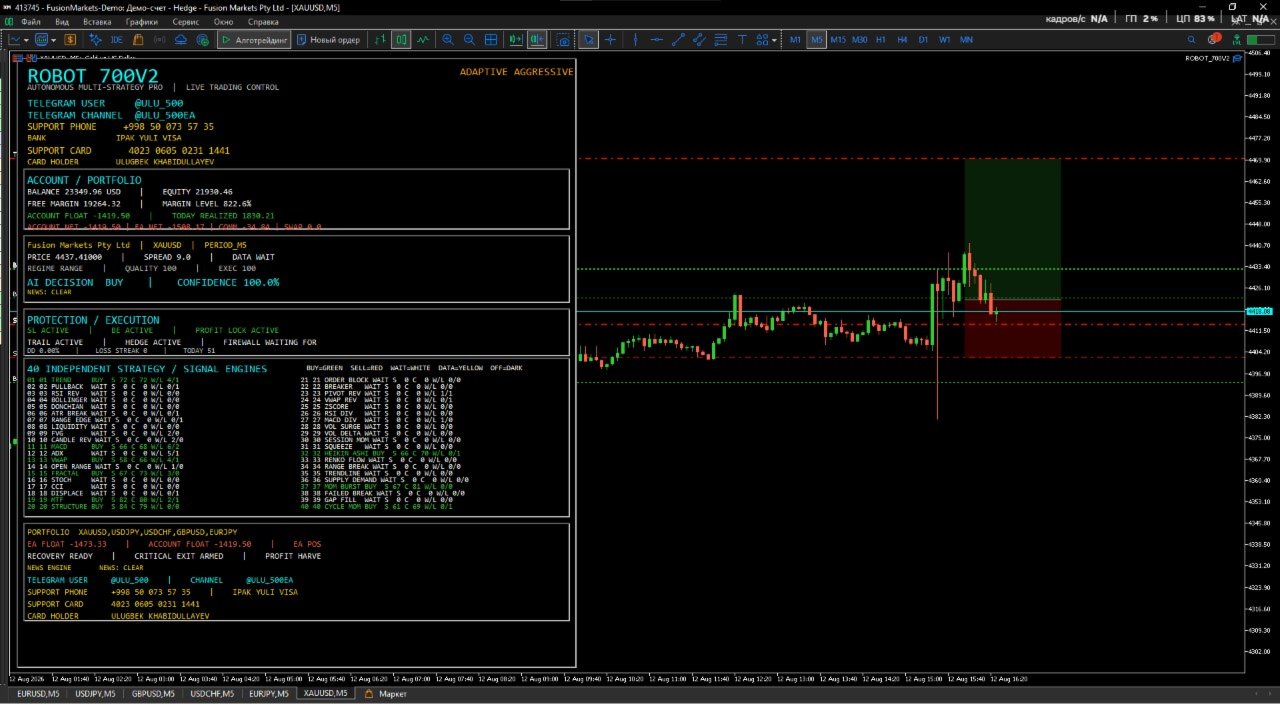Viewport: 1280px width, 704px height.
Task: Click the ADAPTIVE AGGRESSIVE mode label
Action: pyautogui.click(x=516, y=71)
